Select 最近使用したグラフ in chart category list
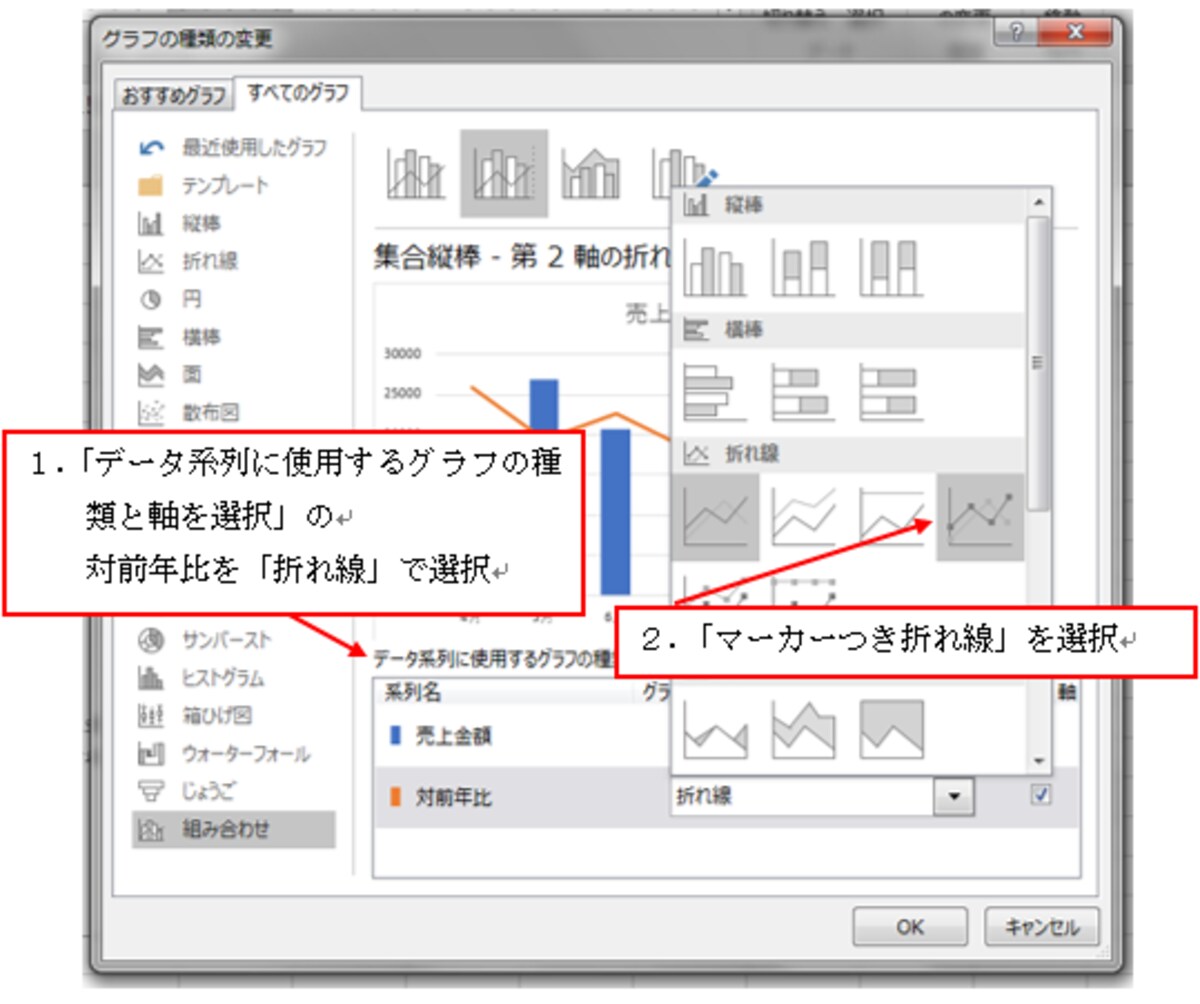 click(x=234, y=148)
